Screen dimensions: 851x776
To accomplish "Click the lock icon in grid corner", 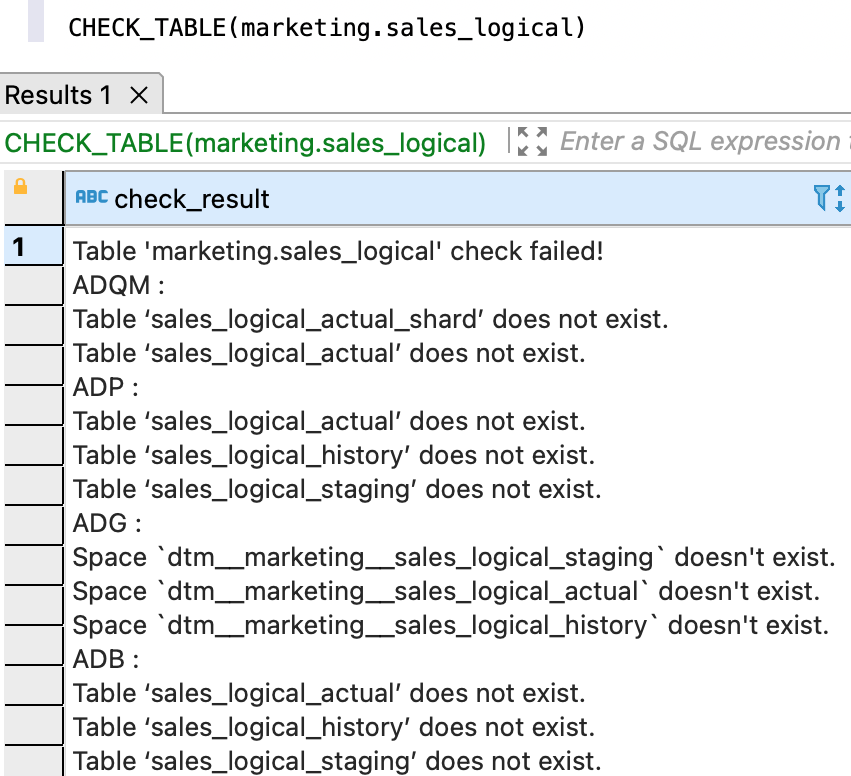I will [20, 187].
